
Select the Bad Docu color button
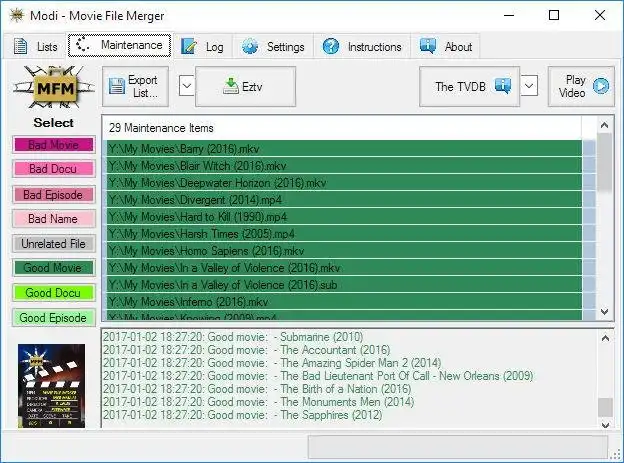53,169
